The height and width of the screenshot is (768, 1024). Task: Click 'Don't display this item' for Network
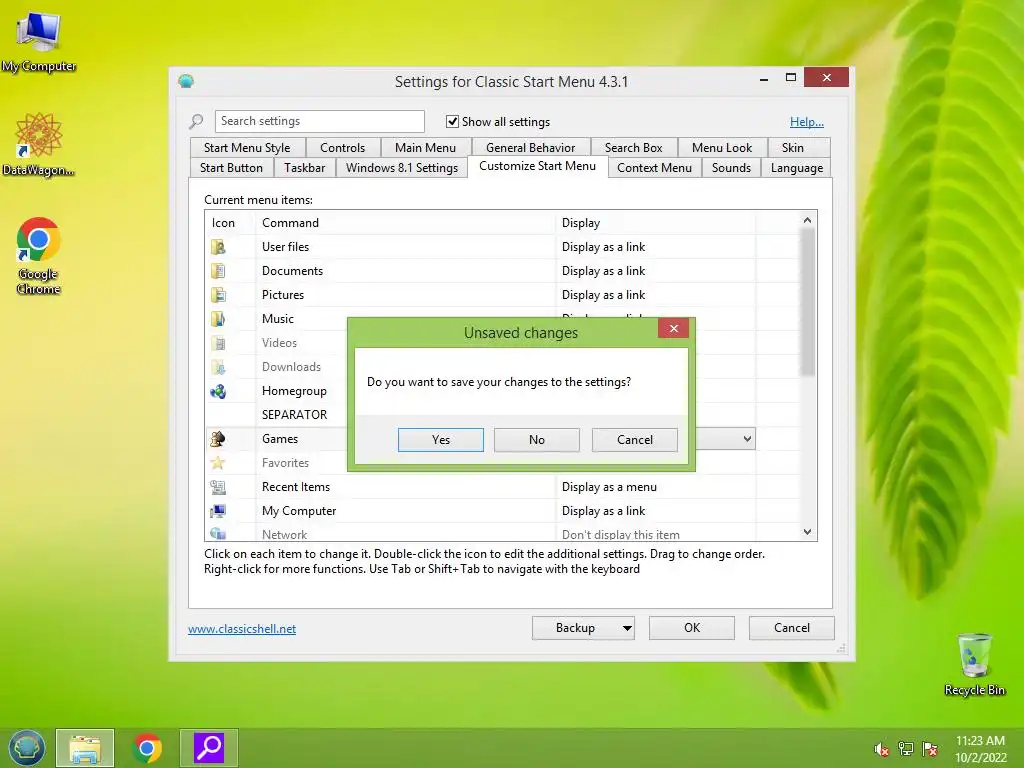pos(620,535)
